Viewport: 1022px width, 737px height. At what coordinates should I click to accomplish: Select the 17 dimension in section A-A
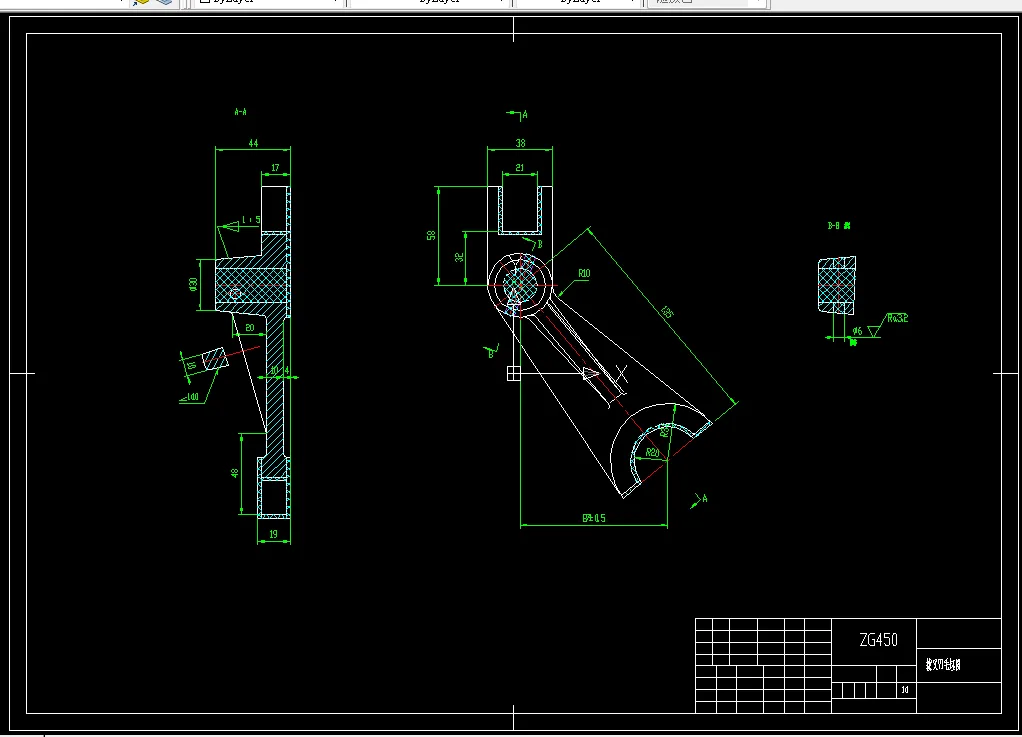pyautogui.click(x=275, y=168)
